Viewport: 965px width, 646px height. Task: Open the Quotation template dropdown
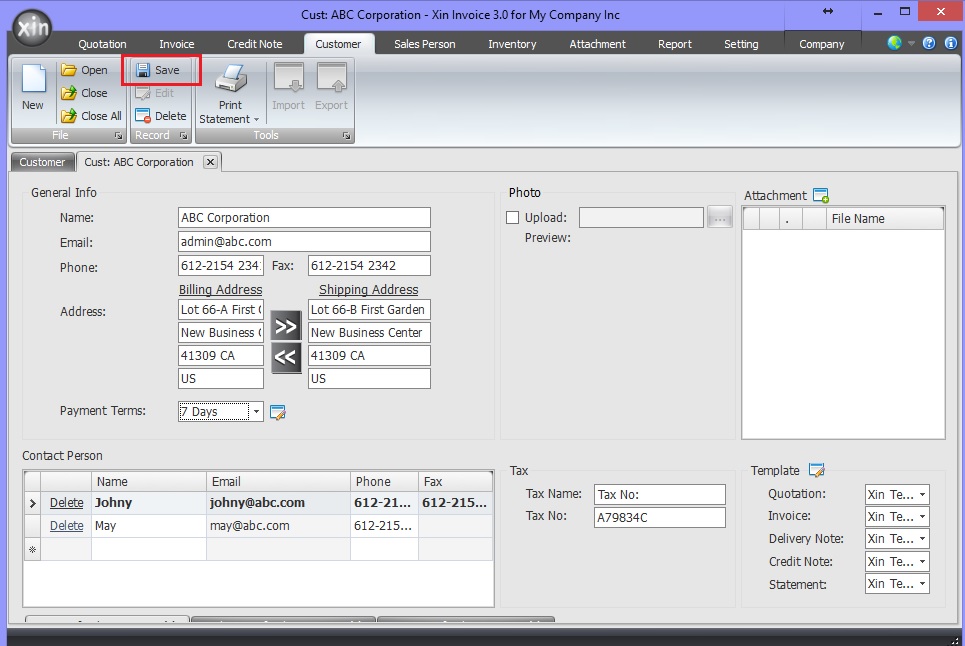(x=922, y=495)
